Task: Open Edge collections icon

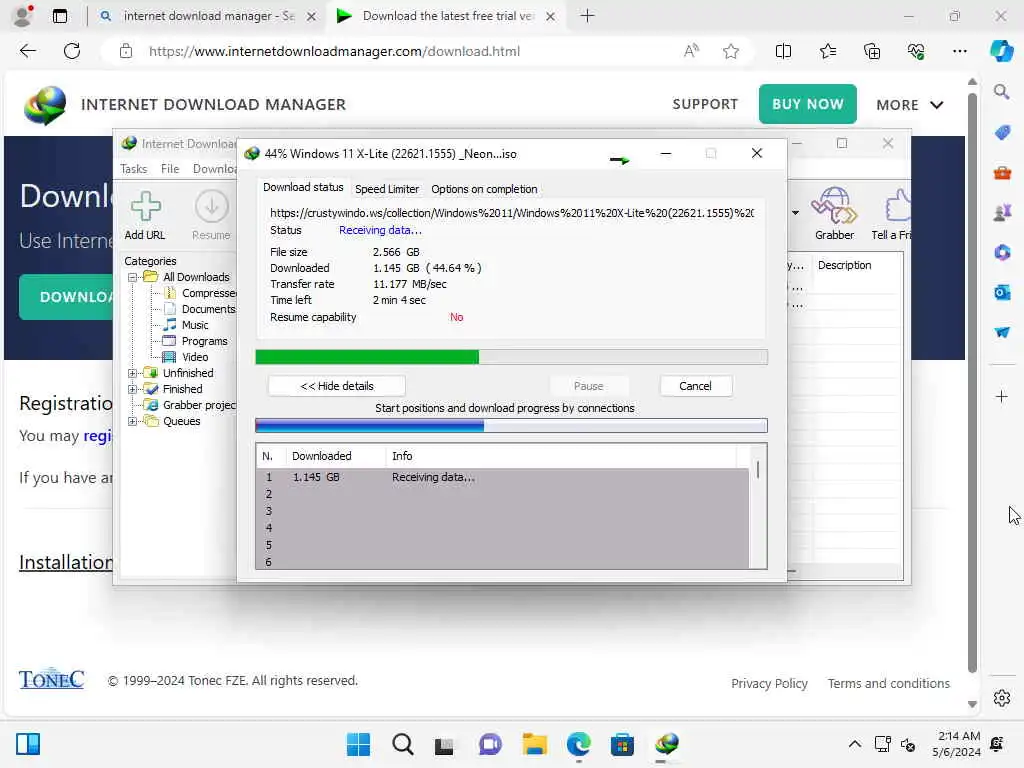Action: pos(872,52)
